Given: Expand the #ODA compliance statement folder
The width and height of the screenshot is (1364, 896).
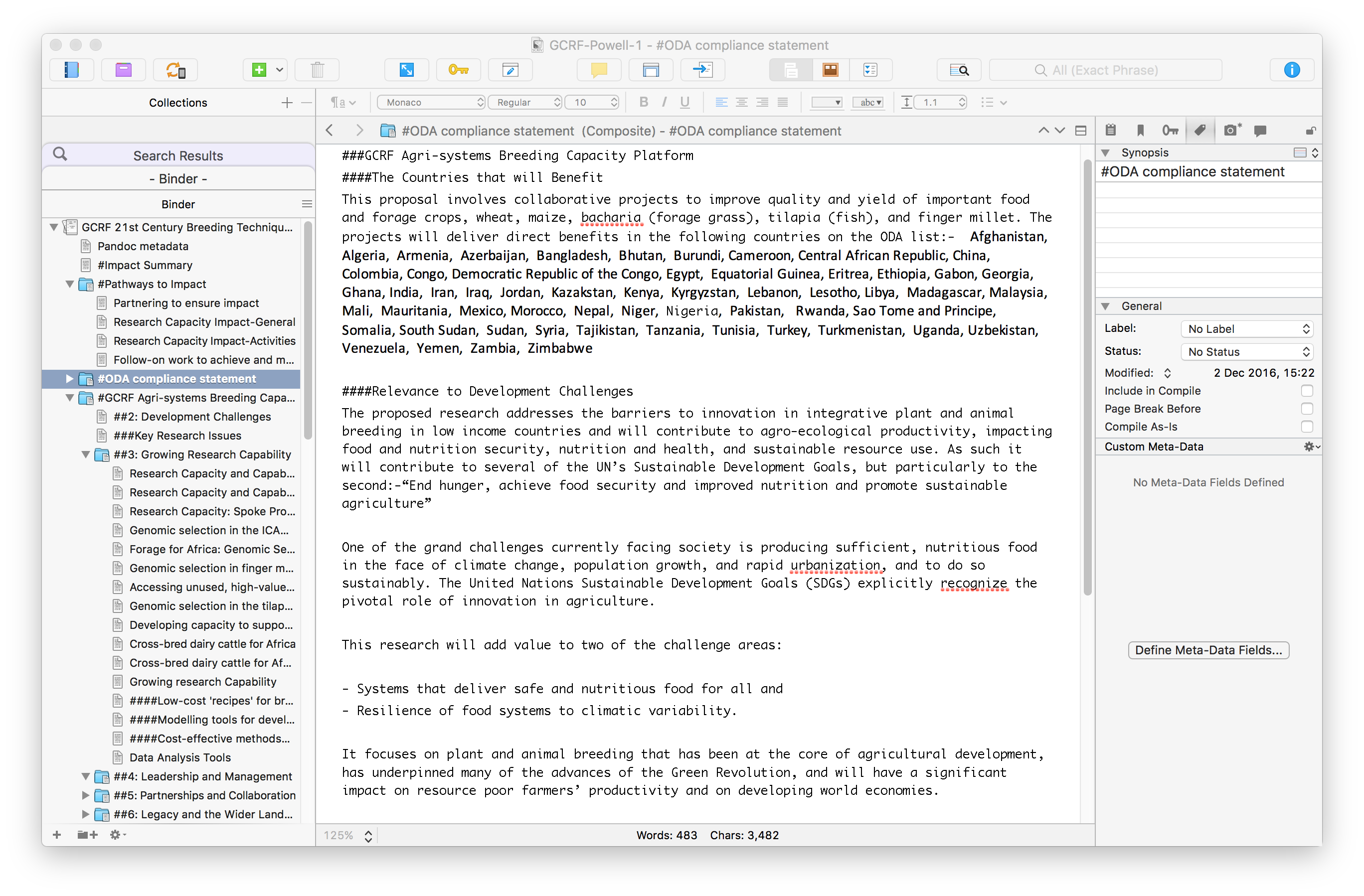Looking at the screenshot, I should point(69,379).
